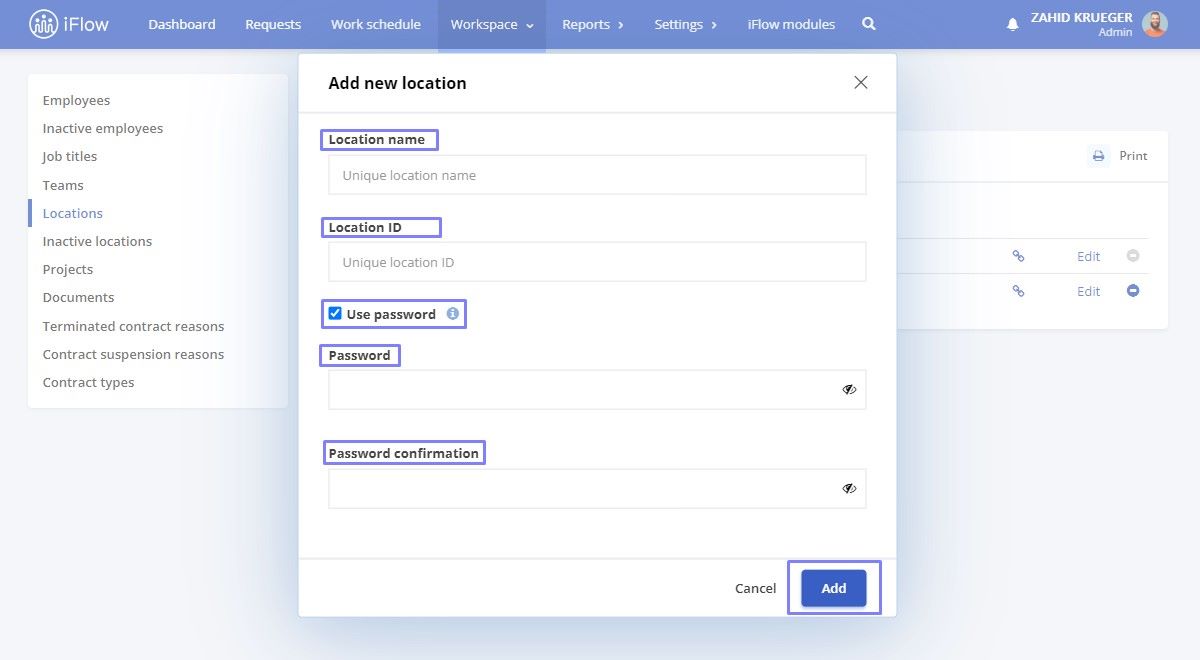
Task: Click the first row link chain icon
Action: (x=1018, y=256)
